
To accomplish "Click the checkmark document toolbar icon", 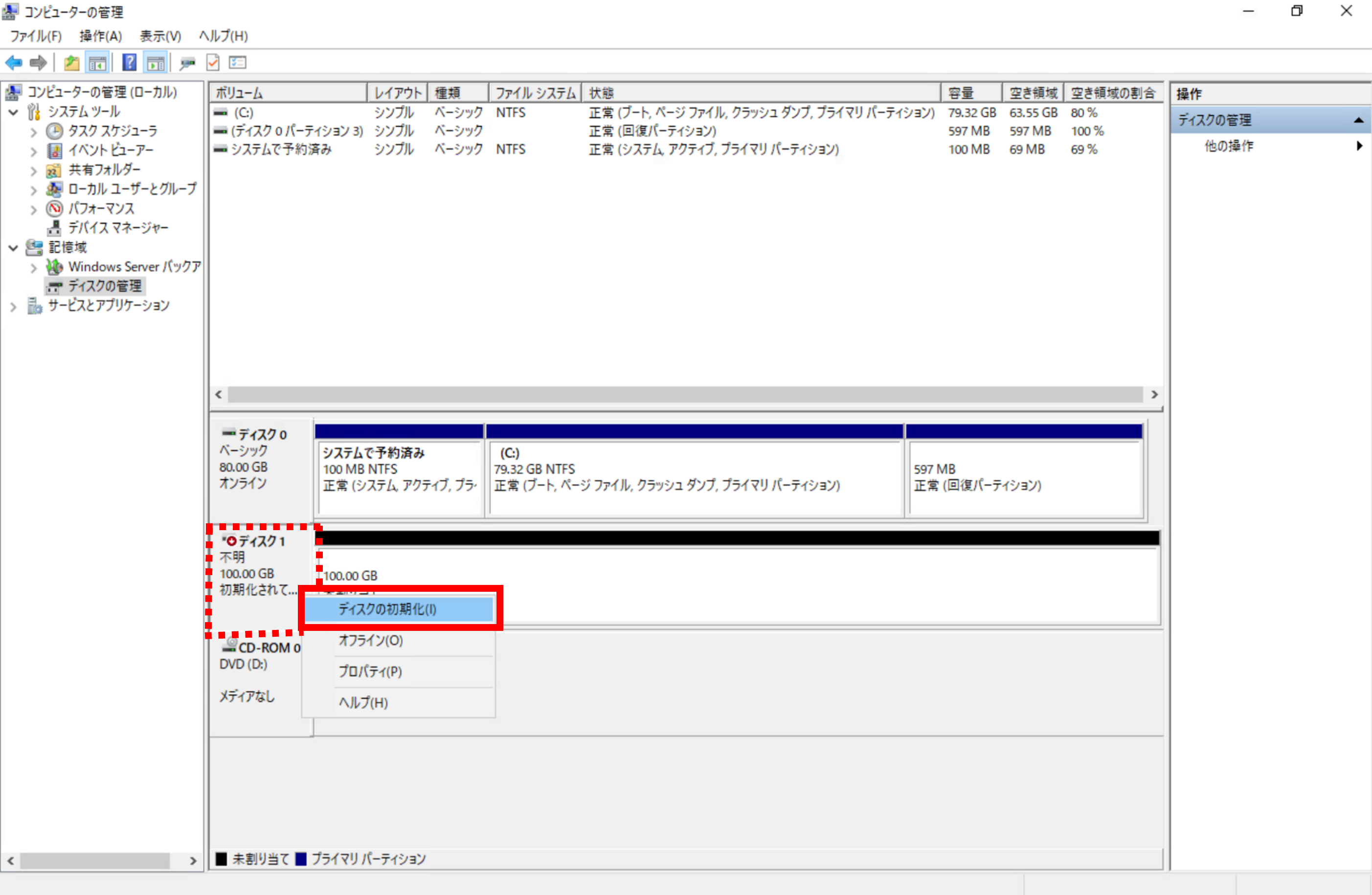I will pos(213,62).
